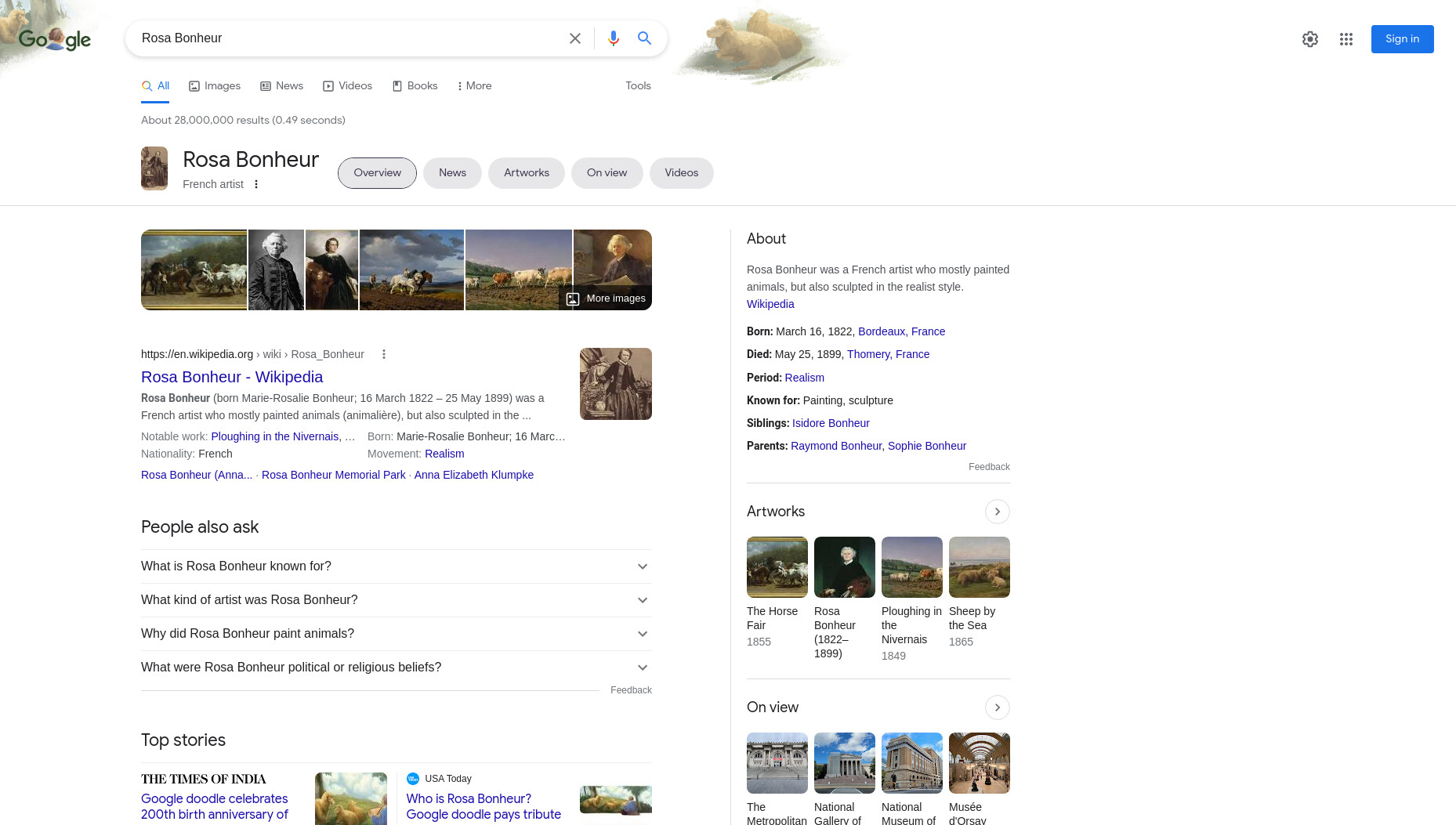The image size is (1456, 825).
Task: Switch to News search tab
Action: point(281,86)
